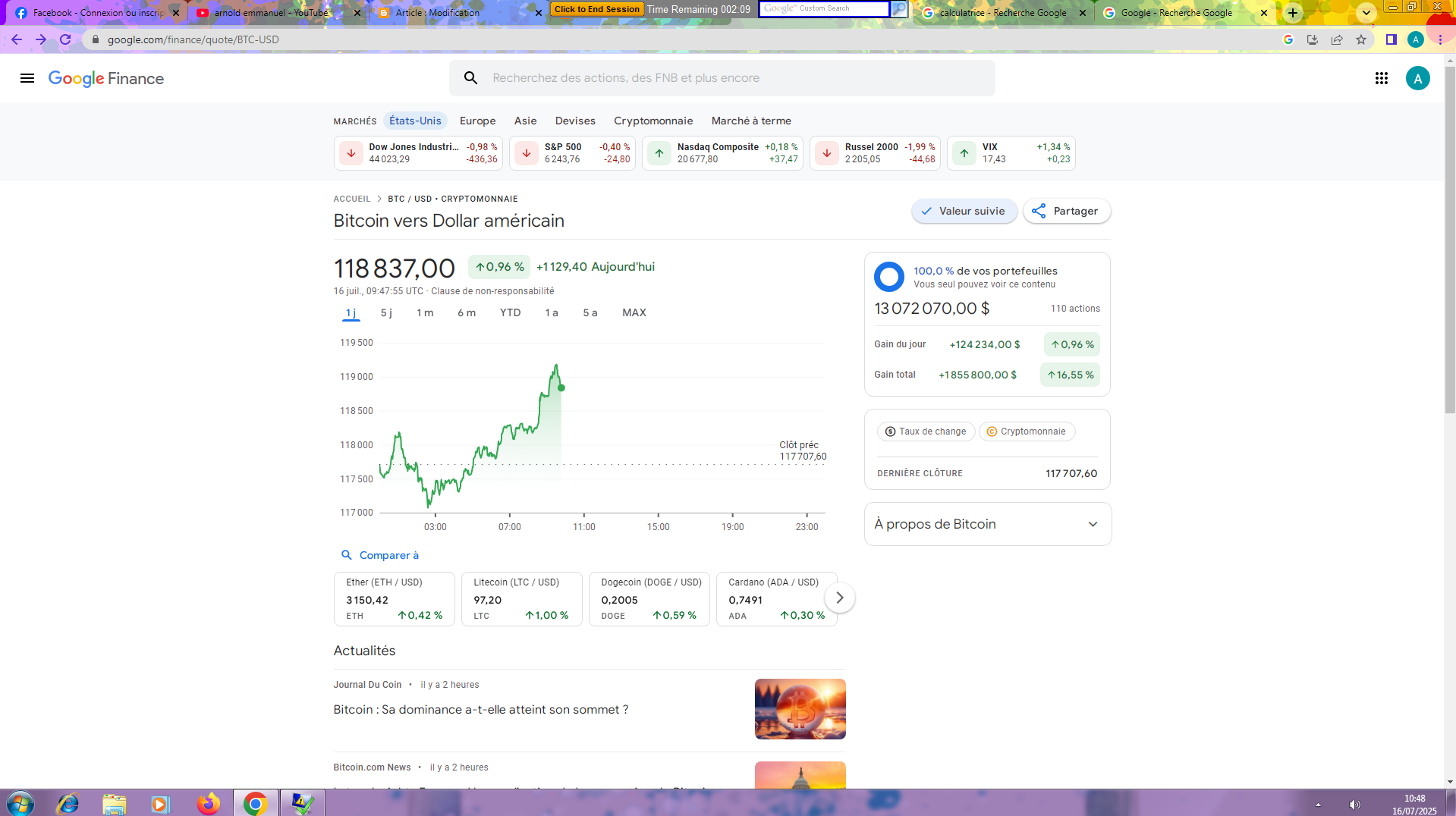The height and width of the screenshot is (816, 1456).
Task: Open the ACCUEIL breadcrumb link
Action: (352, 199)
